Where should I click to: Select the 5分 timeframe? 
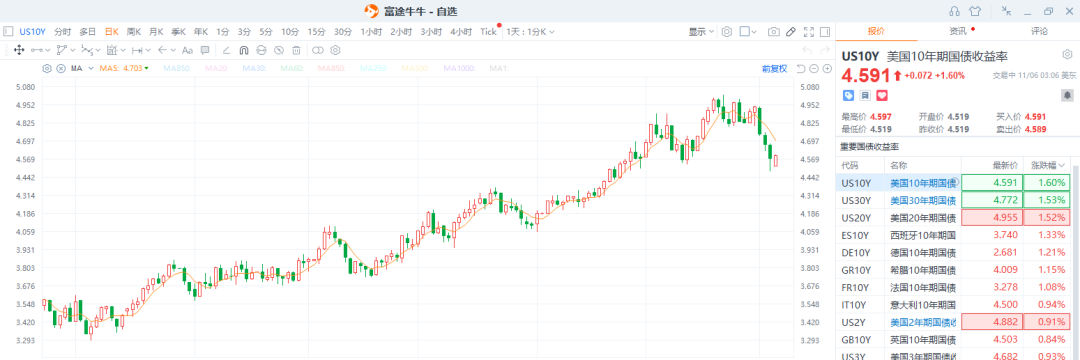pos(266,32)
